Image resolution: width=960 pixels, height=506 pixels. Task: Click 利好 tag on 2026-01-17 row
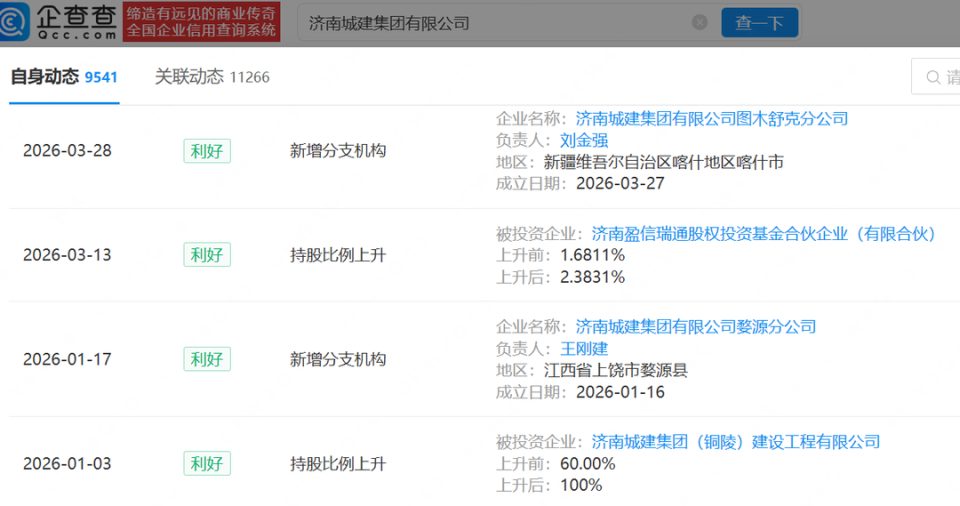[207, 359]
